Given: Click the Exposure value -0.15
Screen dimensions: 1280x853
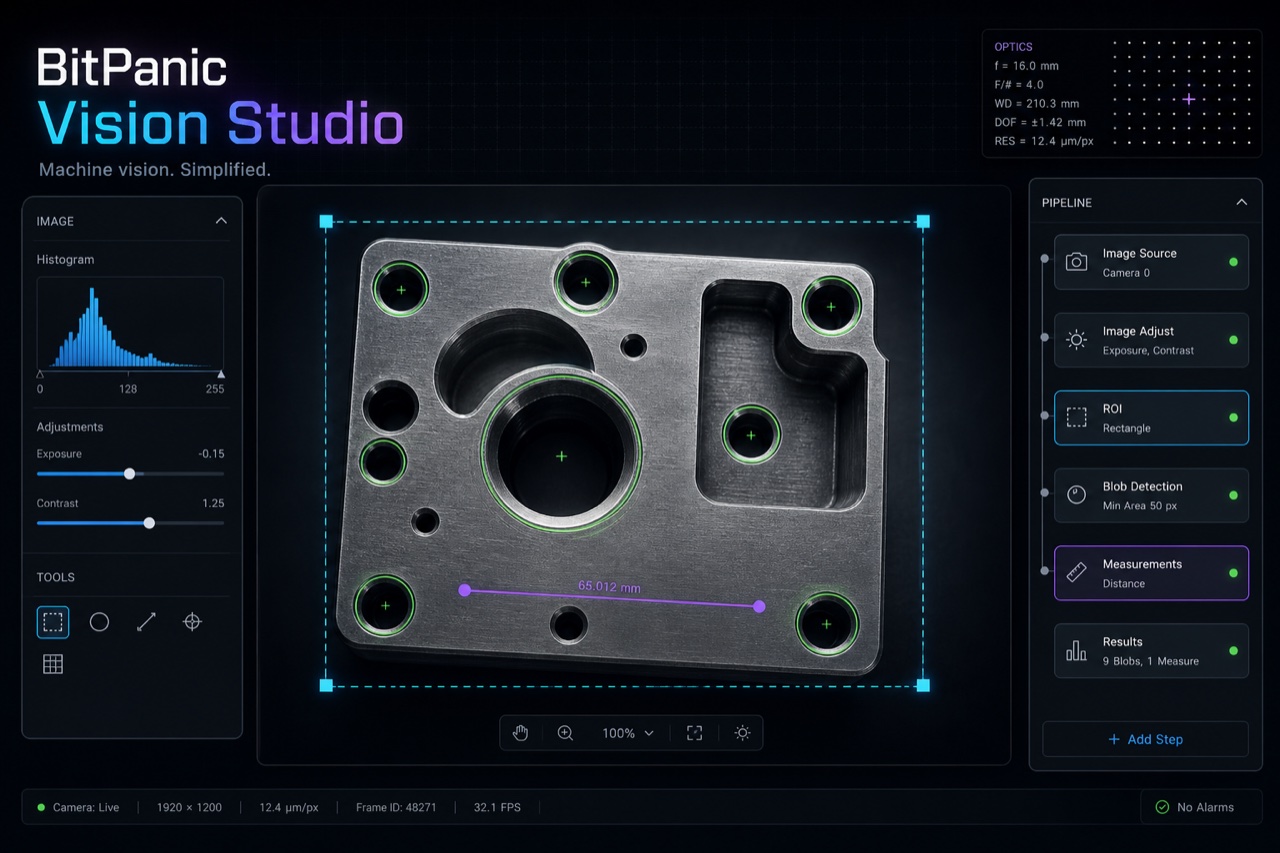Looking at the screenshot, I should 211,454.
